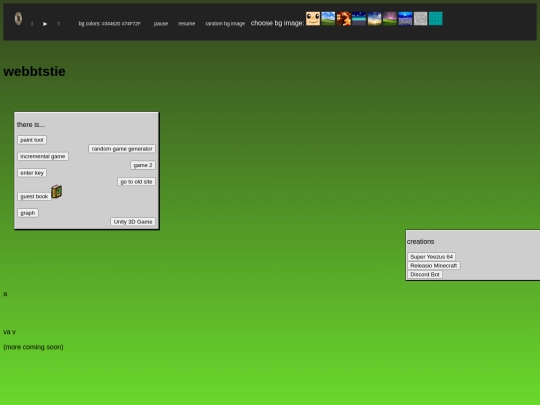Open game 2
Screen dimensions: 540x405
coord(143,165)
